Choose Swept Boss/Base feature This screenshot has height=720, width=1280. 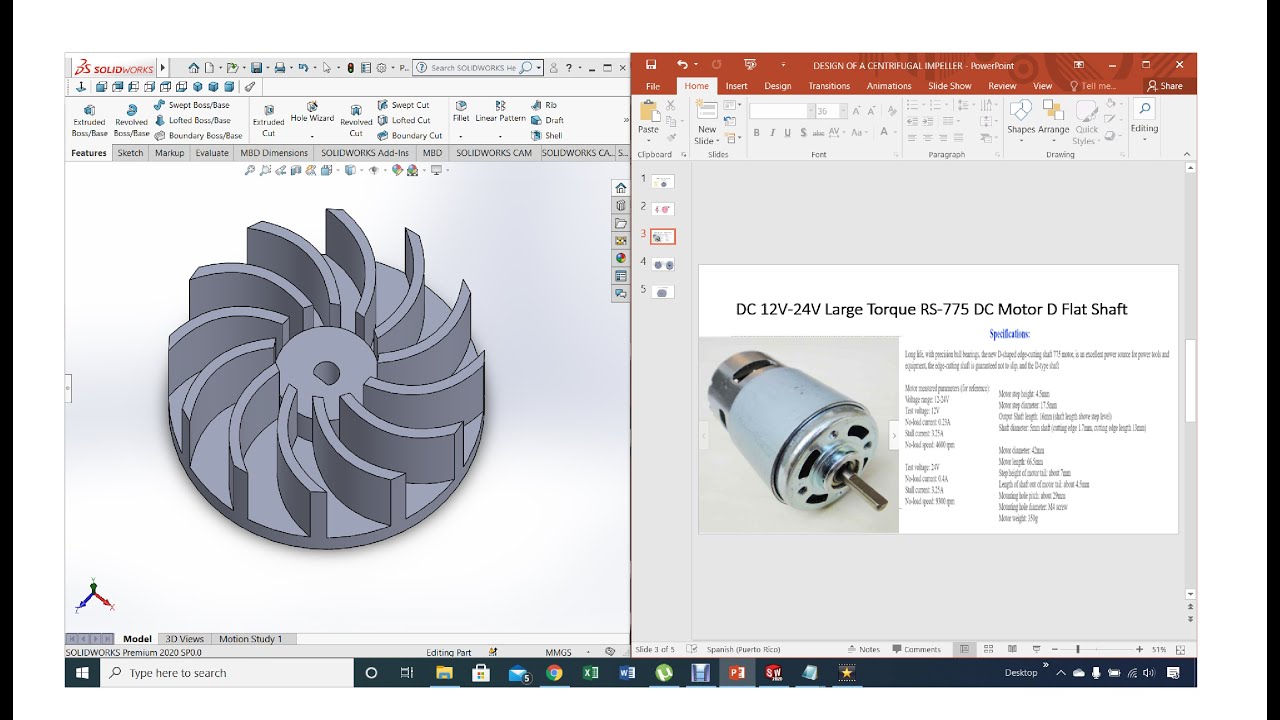[x=192, y=105]
